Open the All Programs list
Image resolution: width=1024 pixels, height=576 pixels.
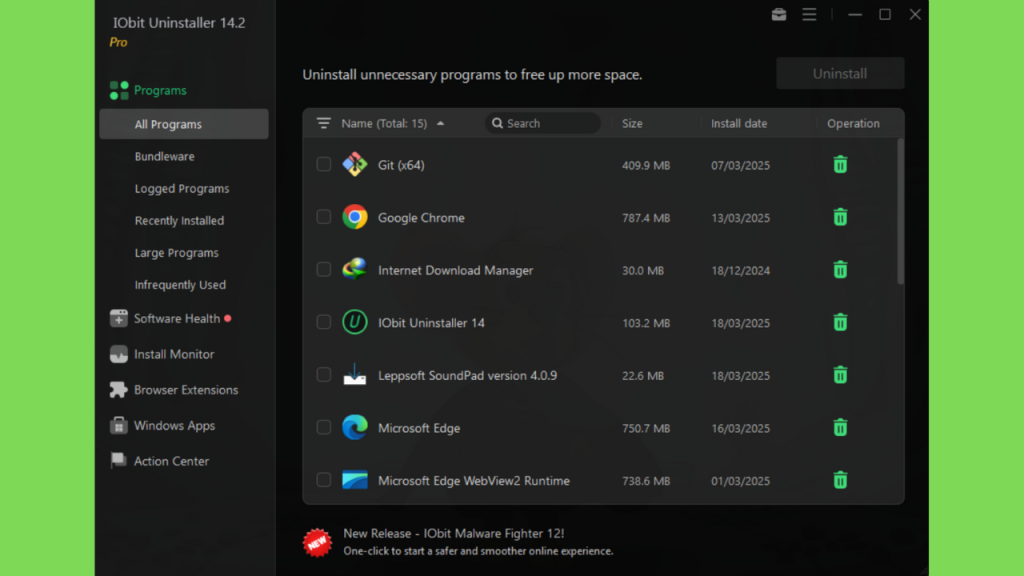[x=184, y=124]
